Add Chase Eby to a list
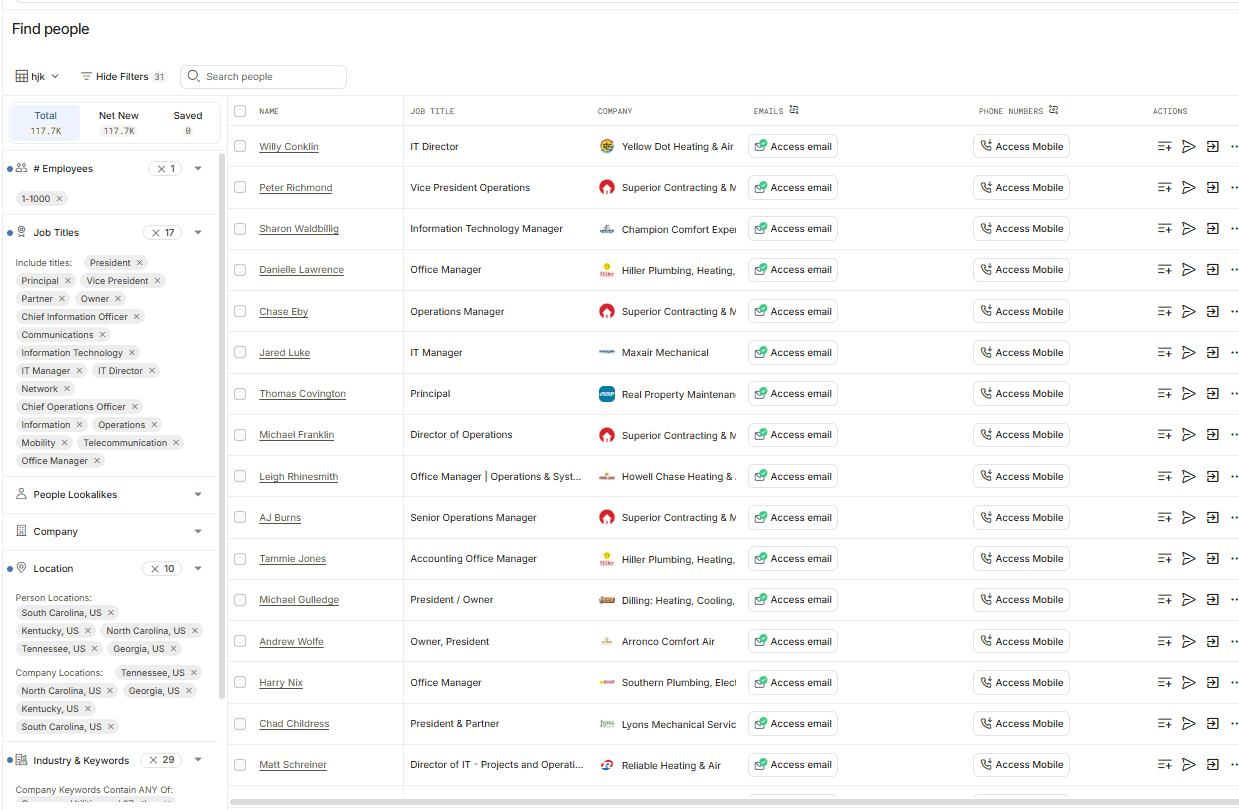This screenshot has height=810, width=1239. (1164, 312)
